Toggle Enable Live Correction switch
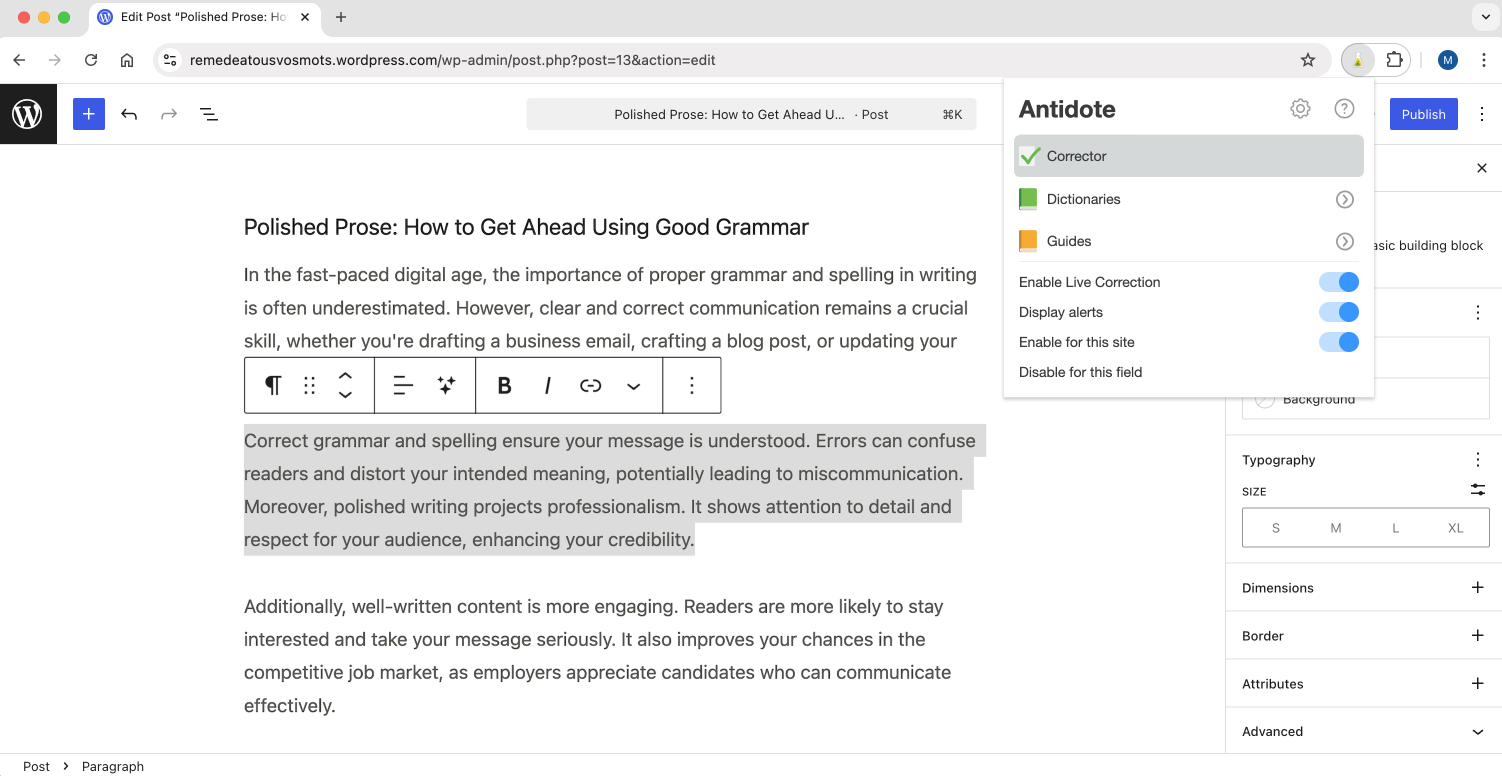 [x=1339, y=282]
